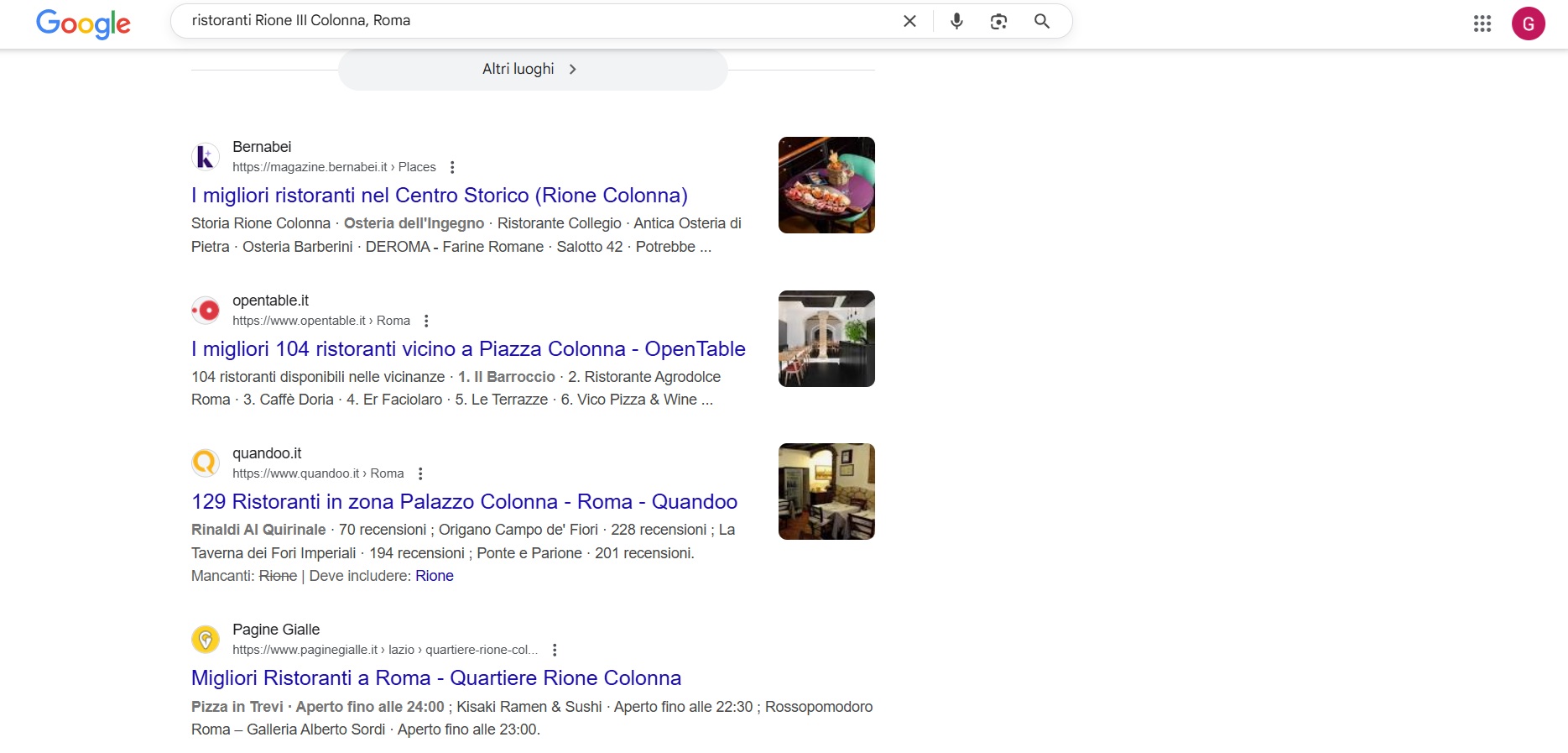Viewport: 1568px width, 753px height.
Task: Click the Rione must-include link
Action: 435,576
